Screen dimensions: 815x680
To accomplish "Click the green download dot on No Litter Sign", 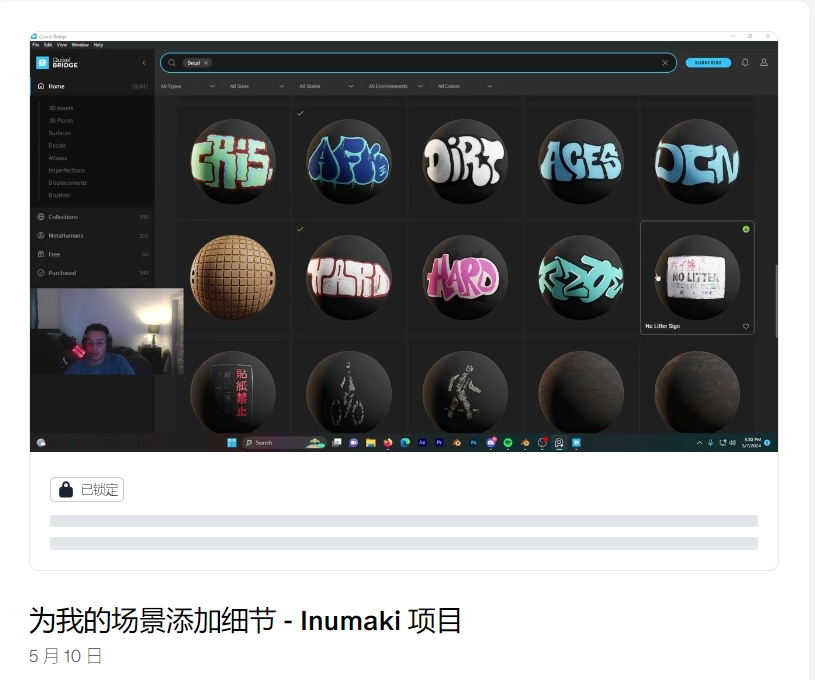I will pos(746,229).
